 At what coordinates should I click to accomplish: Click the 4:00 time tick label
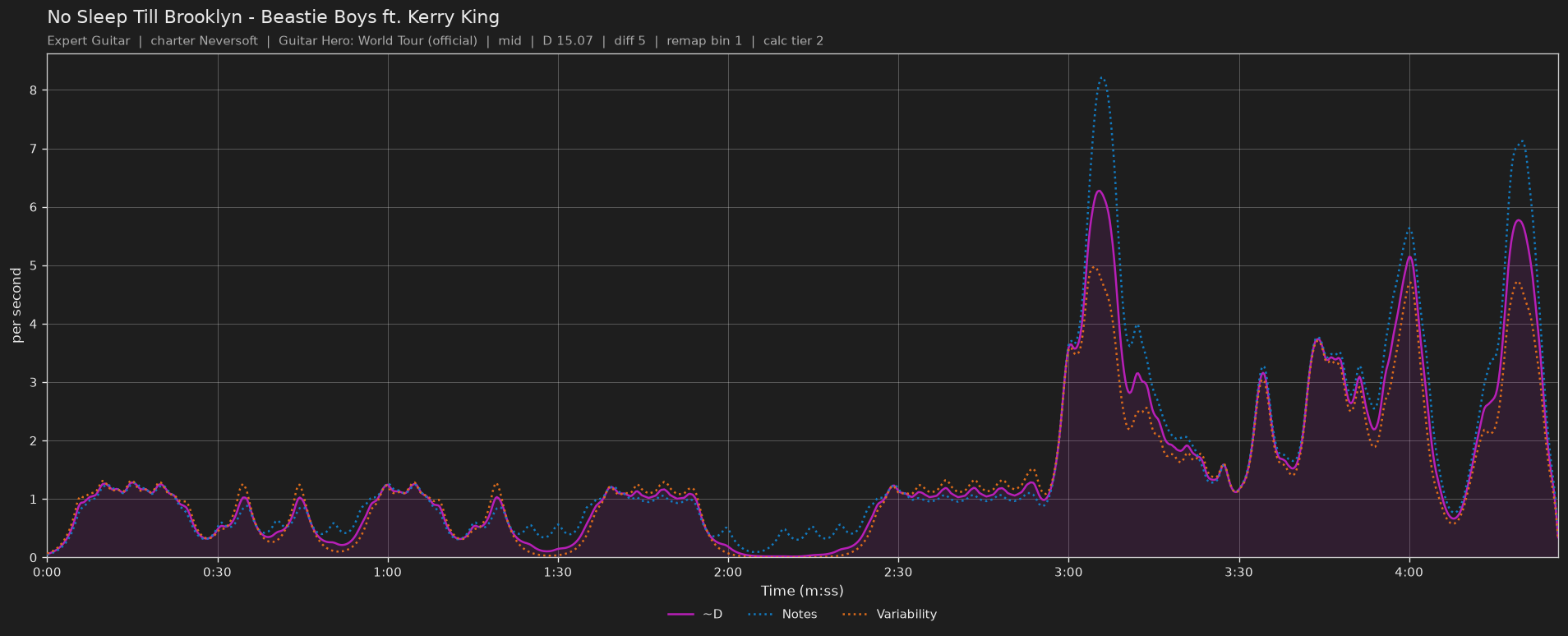pos(1409,571)
